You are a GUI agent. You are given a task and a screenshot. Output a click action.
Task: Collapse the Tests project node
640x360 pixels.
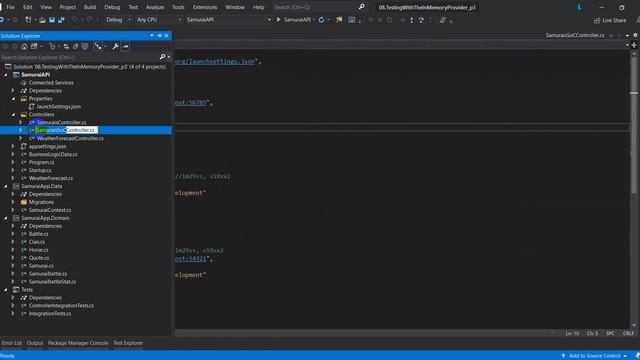(x=6, y=290)
